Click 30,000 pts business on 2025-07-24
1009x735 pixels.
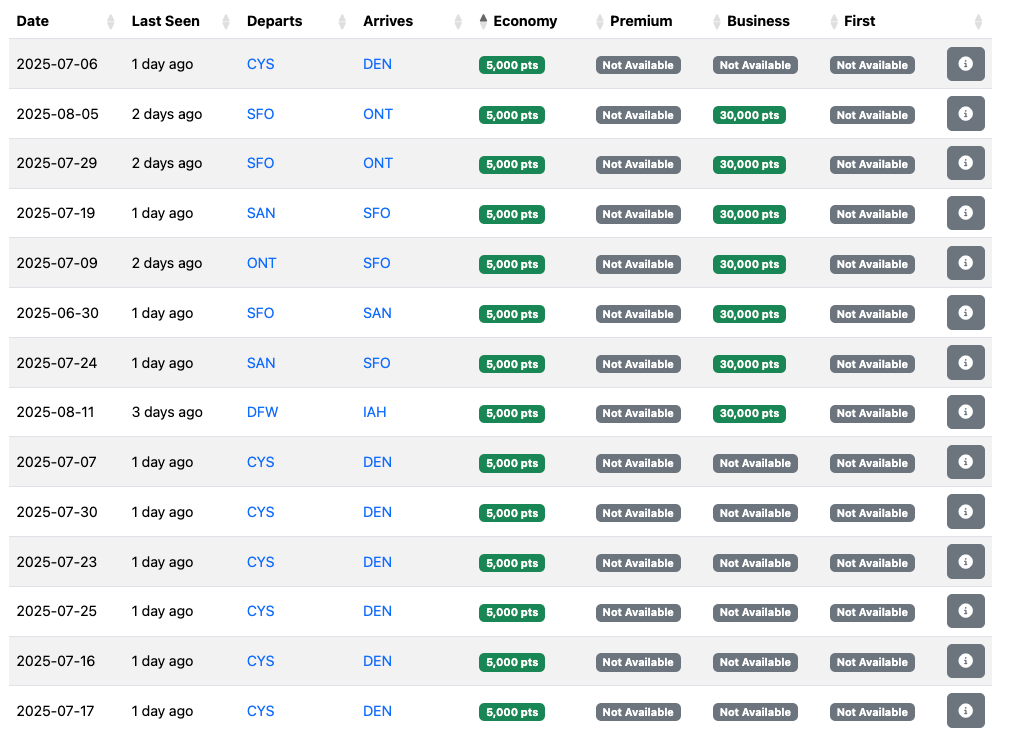click(749, 364)
